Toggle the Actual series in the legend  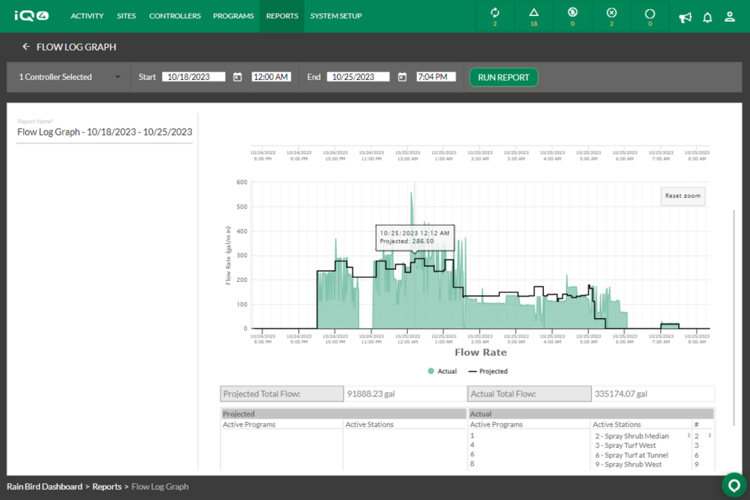[442, 371]
